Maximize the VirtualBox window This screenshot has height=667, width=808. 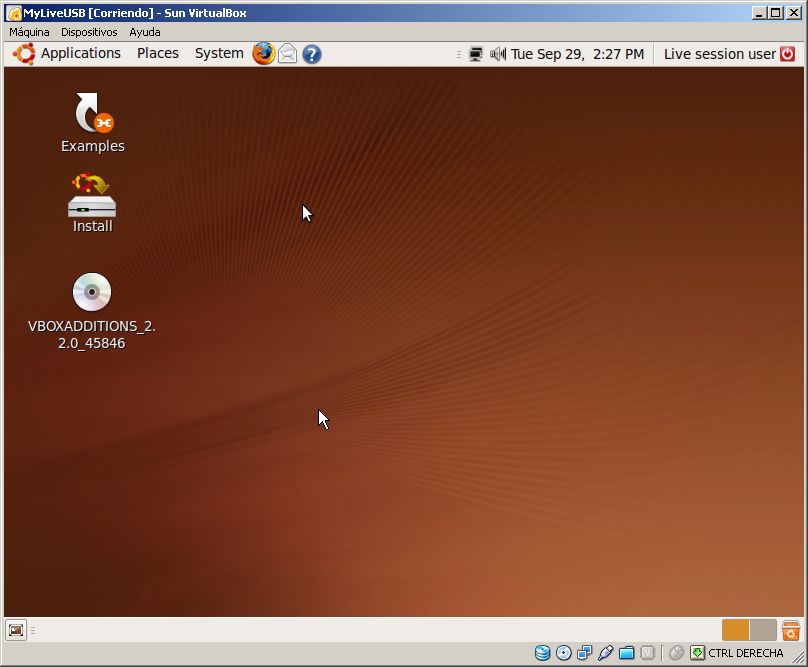pyautogui.click(x=776, y=13)
